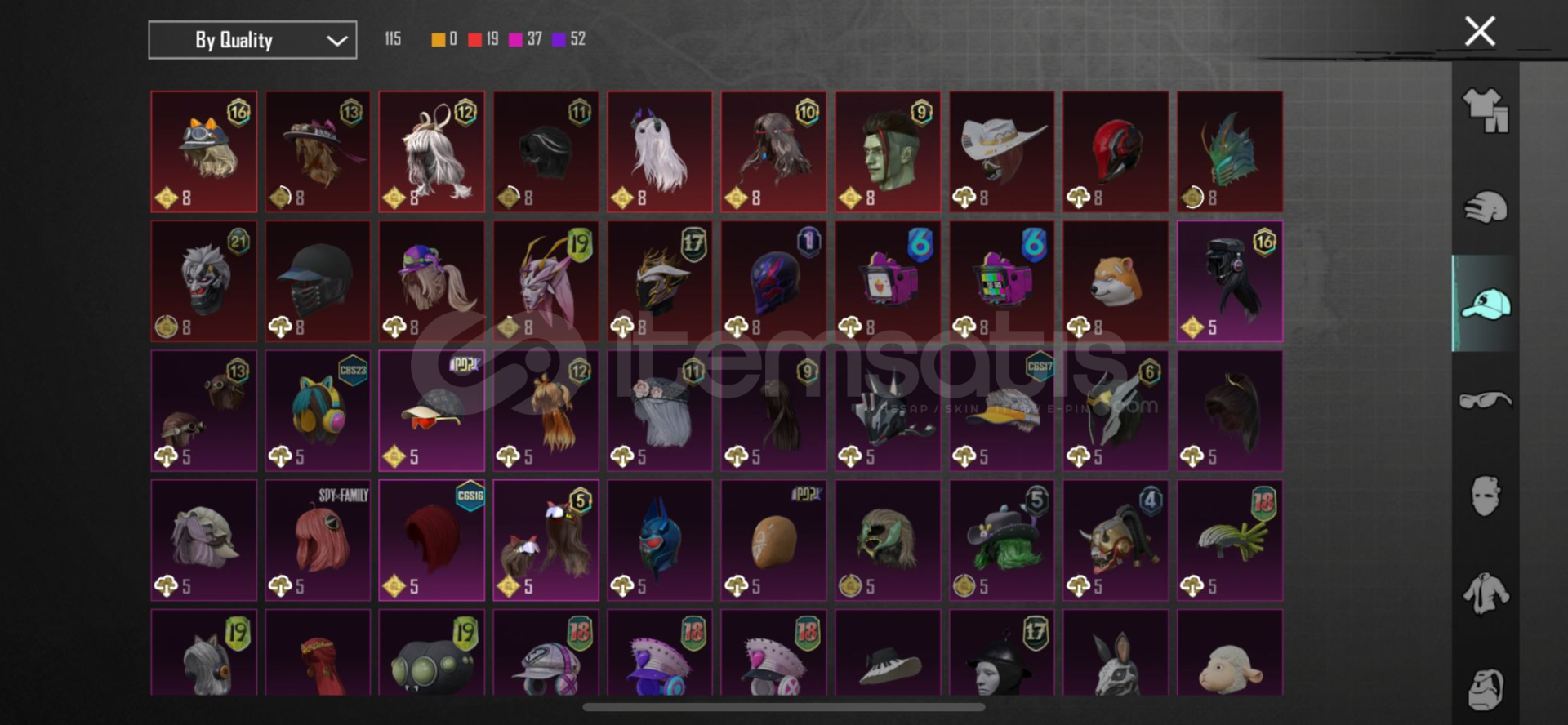Open the backpack category icon
The width and height of the screenshot is (1568, 725).
[1486, 689]
